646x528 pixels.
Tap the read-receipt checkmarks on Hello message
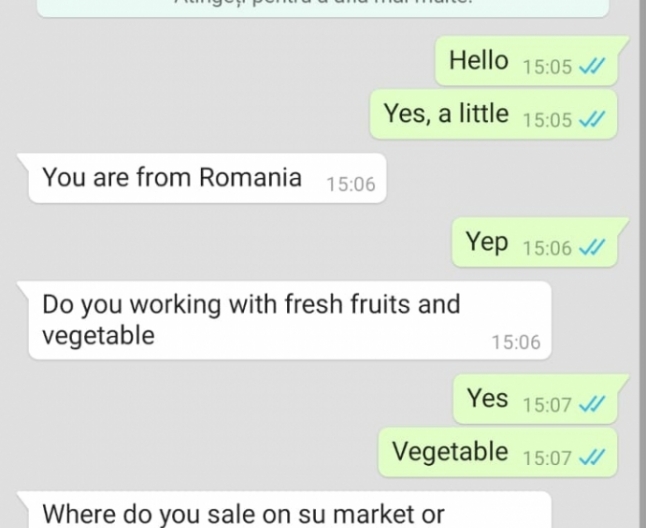[x=592, y=66]
